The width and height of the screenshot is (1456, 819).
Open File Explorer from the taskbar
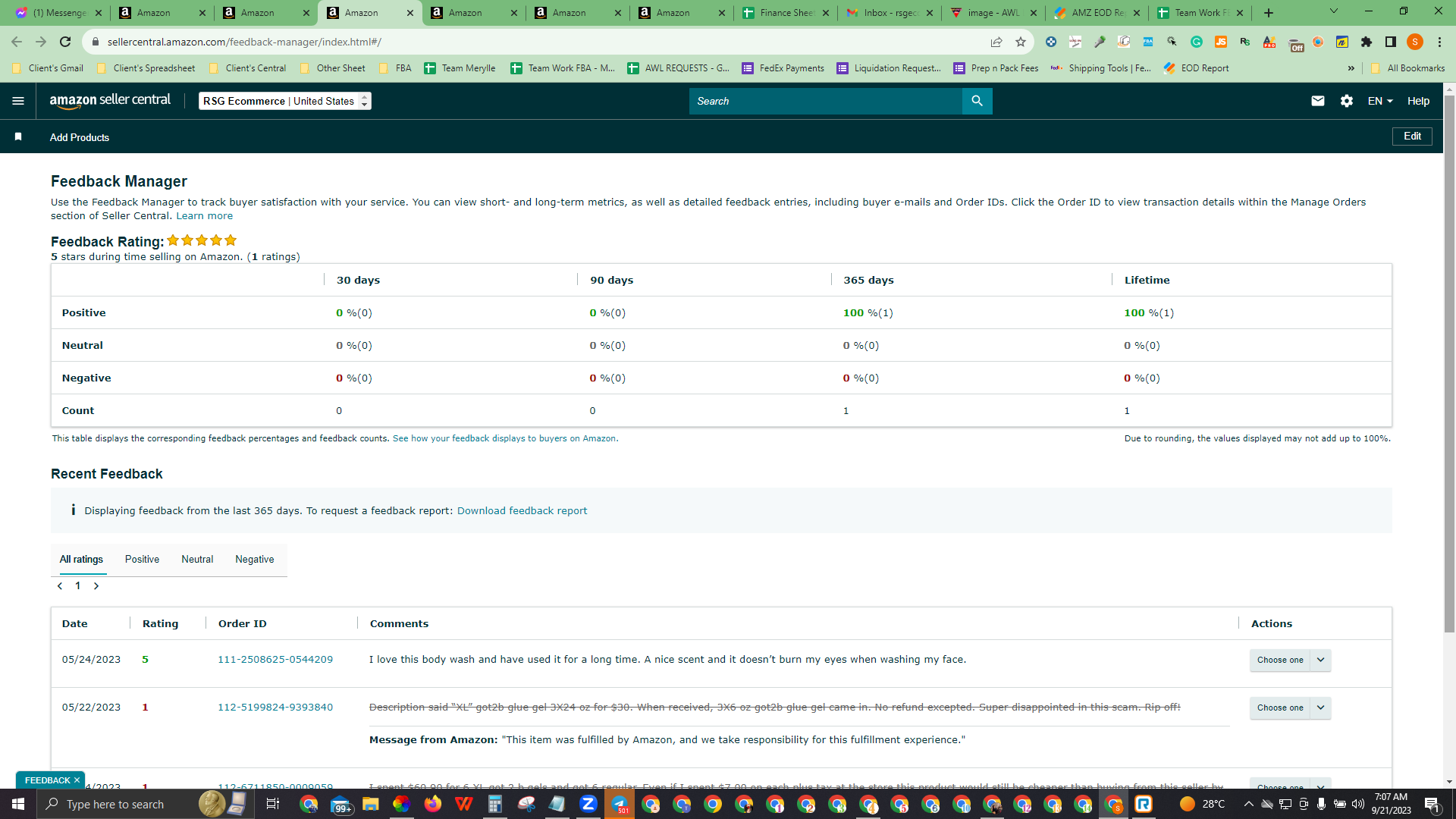(x=371, y=804)
